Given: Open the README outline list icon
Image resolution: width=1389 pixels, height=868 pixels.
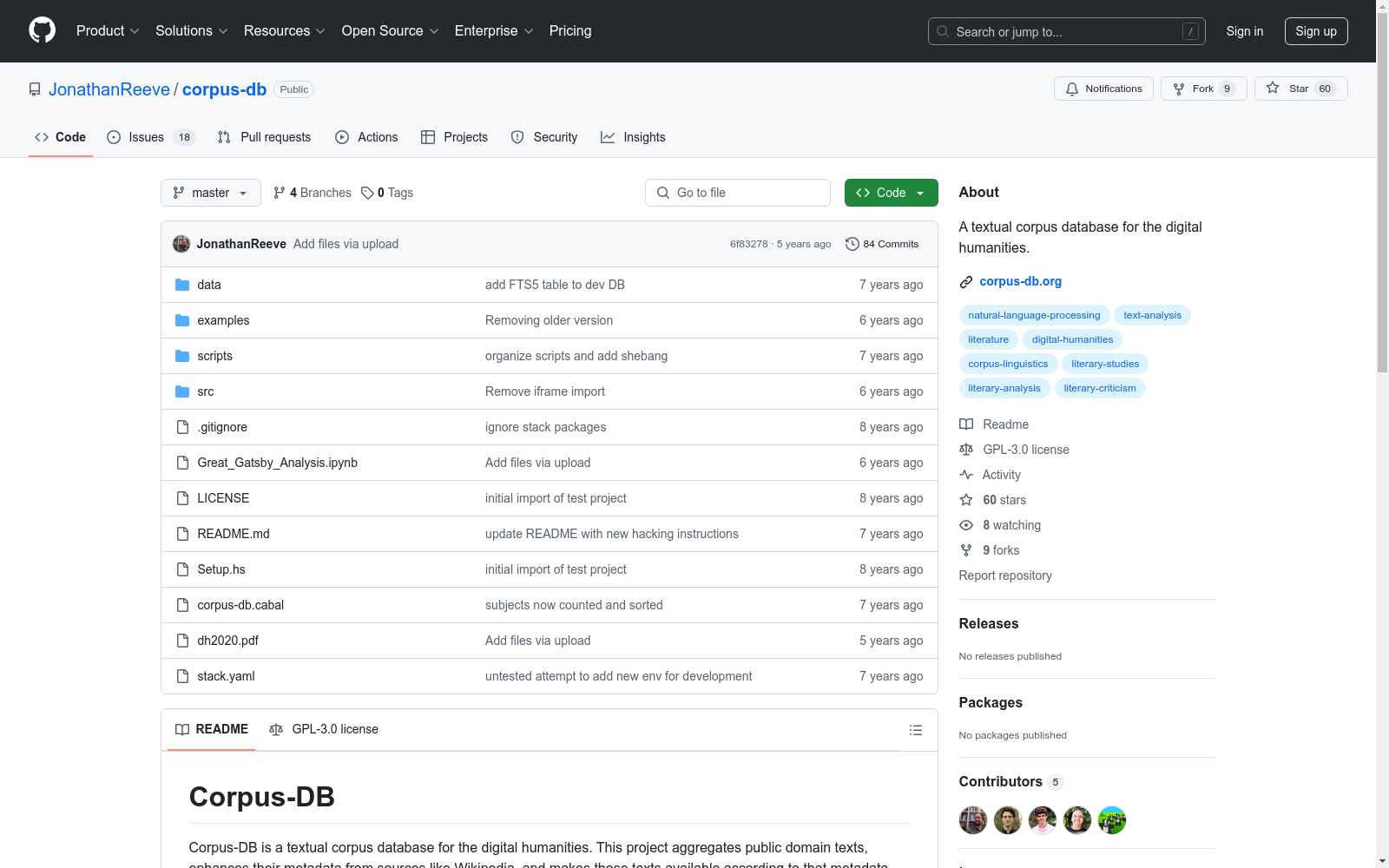Looking at the screenshot, I should [916, 730].
